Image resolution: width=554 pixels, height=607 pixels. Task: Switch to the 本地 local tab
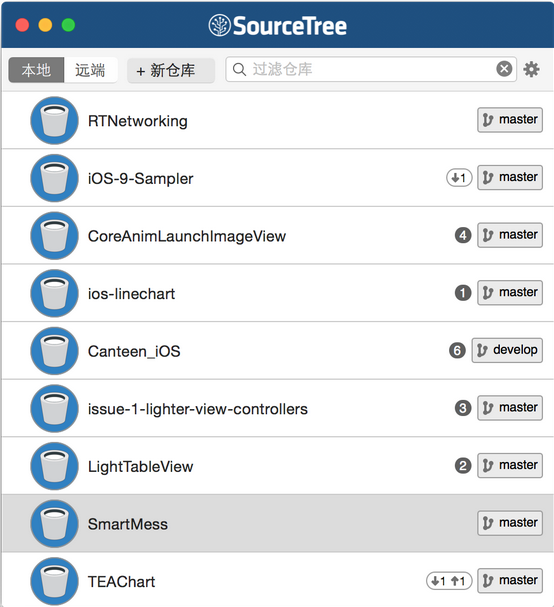(x=36, y=70)
